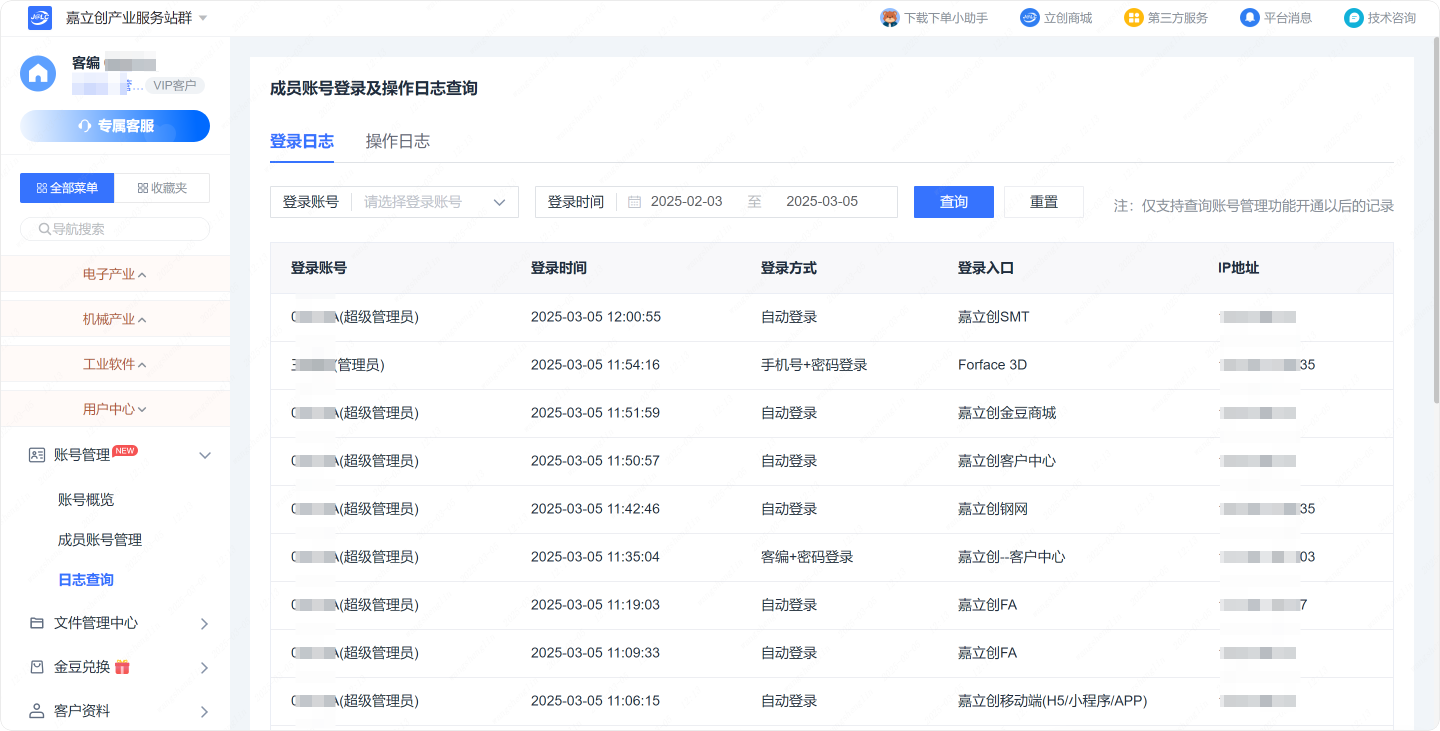The height and width of the screenshot is (731, 1440).
Task: Collapse 账号管理 using its chevron
Action: tap(205, 456)
